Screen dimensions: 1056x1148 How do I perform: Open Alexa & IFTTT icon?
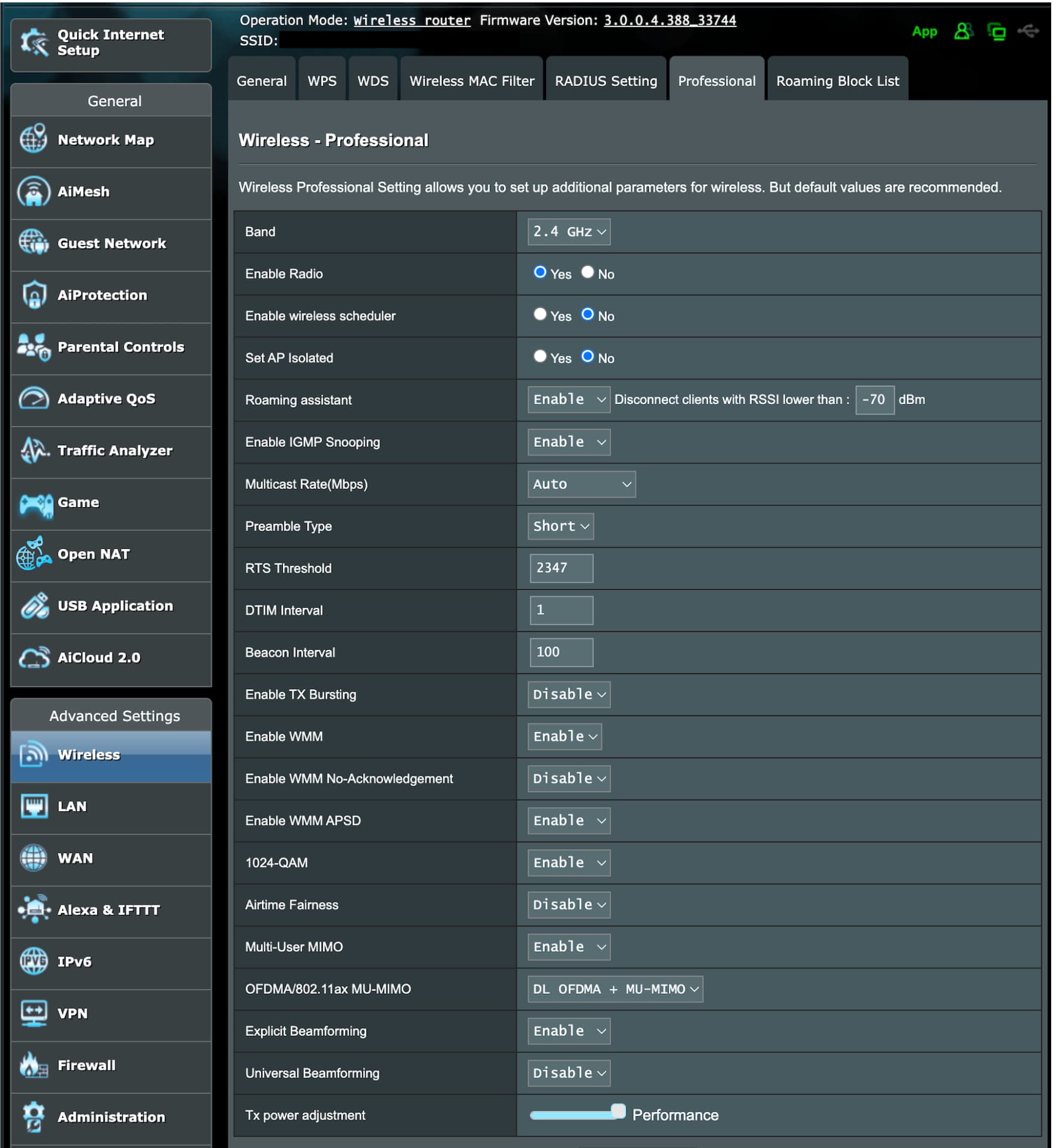pyautogui.click(x=35, y=909)
